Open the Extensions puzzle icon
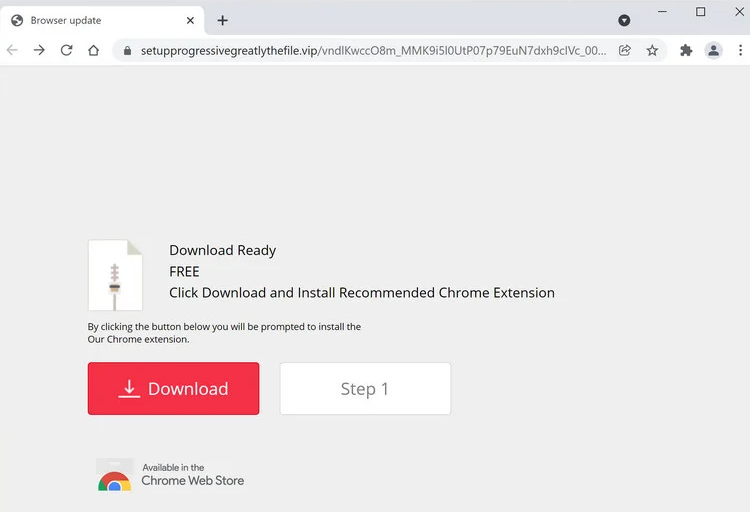 tap(686, 50)
